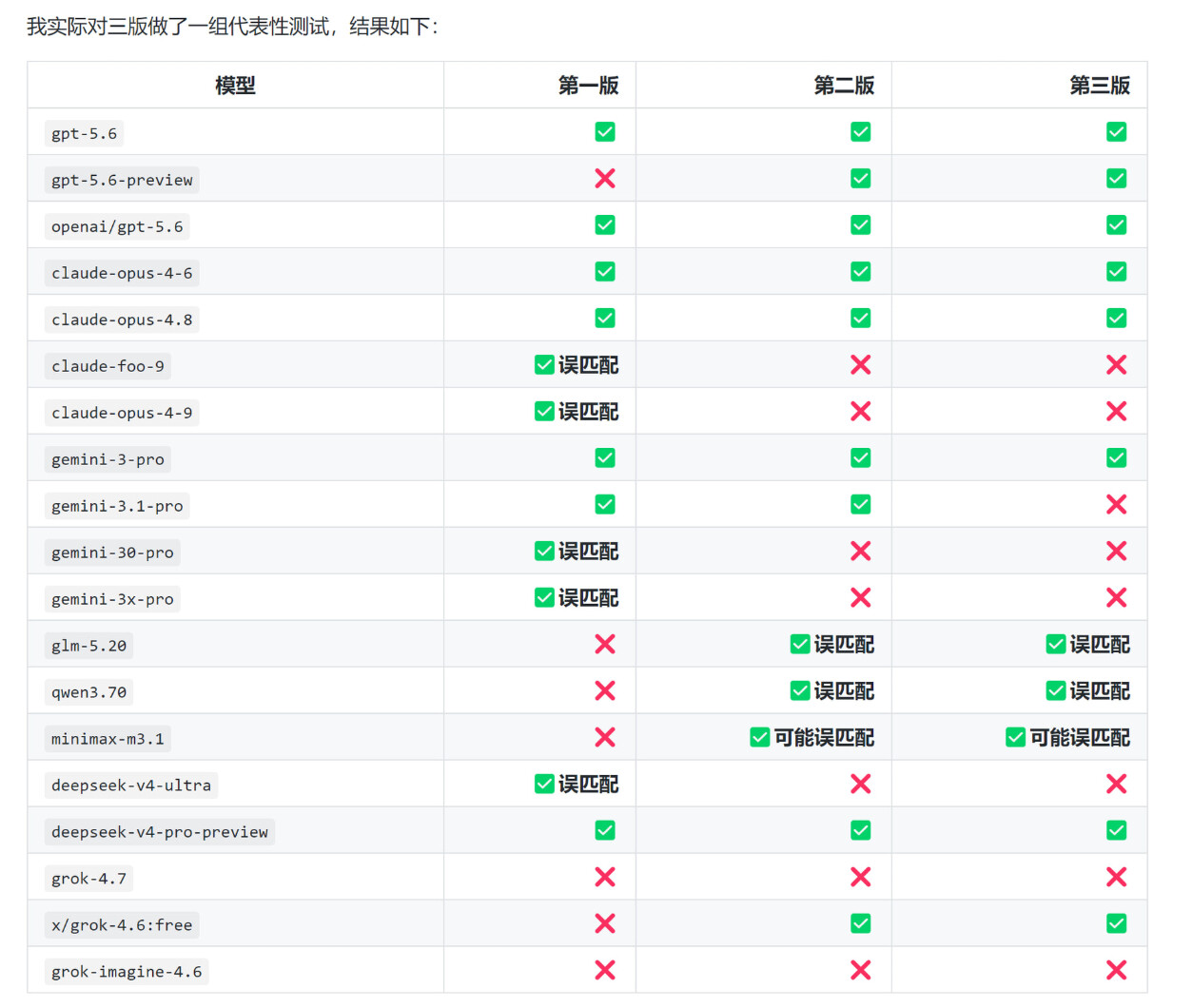Click green check for gpt-5.6 in 第一版
The width and height of the screenshot is (1193, 1008).
point(605,132)
